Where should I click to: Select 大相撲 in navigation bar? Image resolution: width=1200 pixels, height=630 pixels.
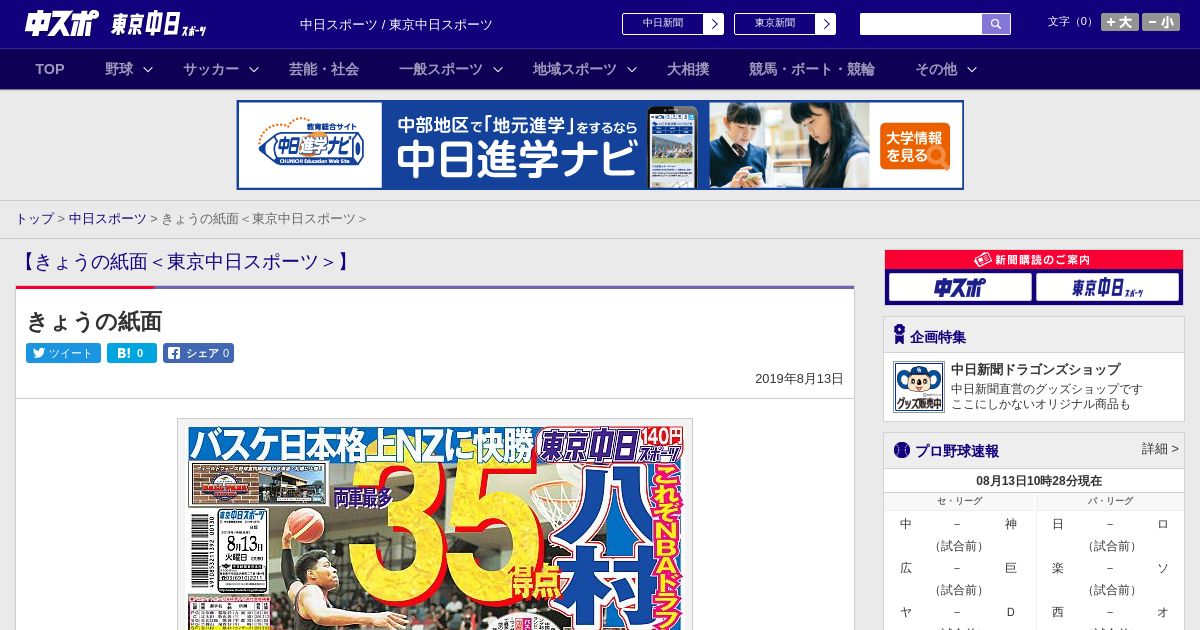(x=688, y=69)
